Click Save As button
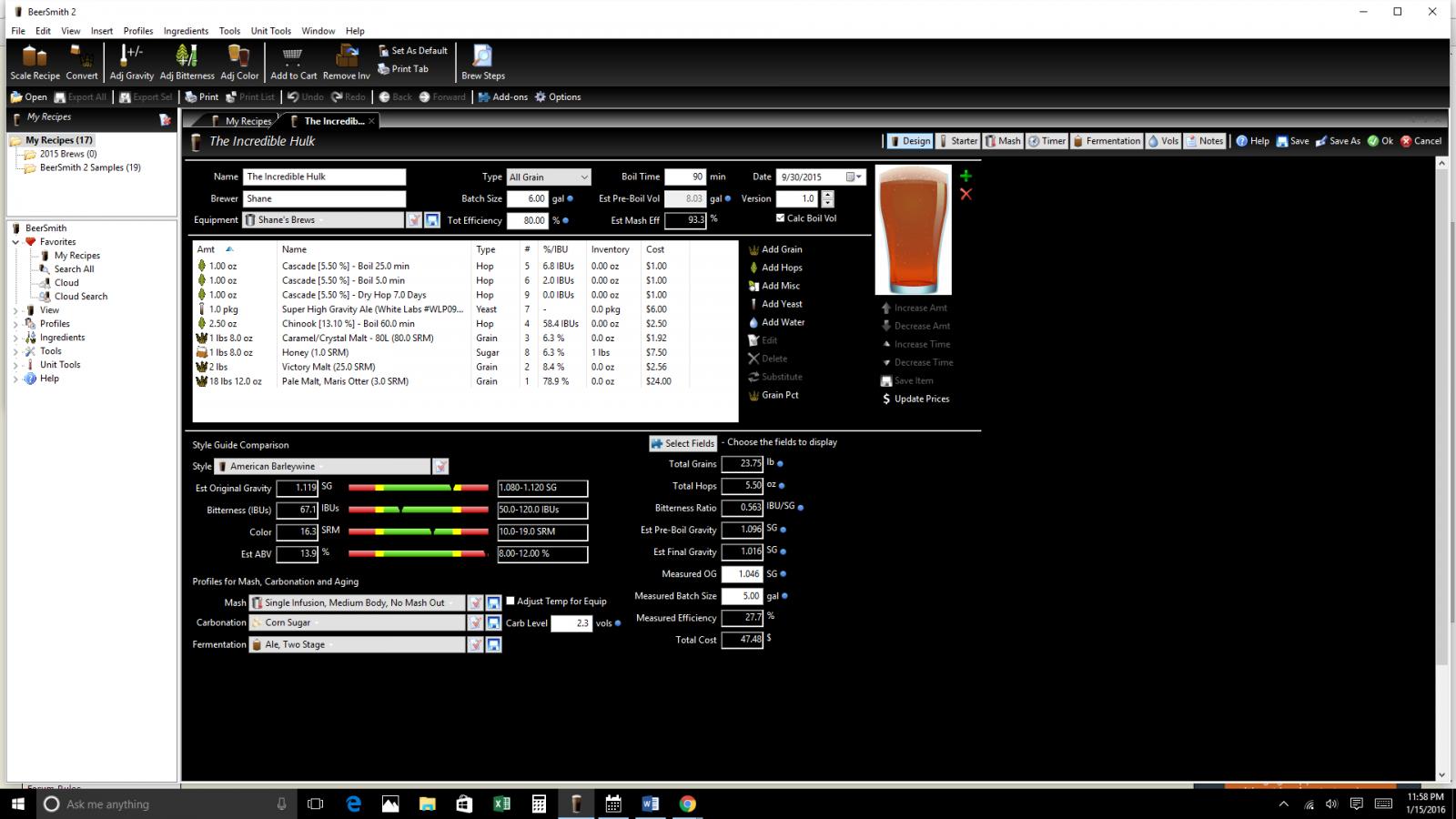1456x819 pixels. click(1338, 141)
